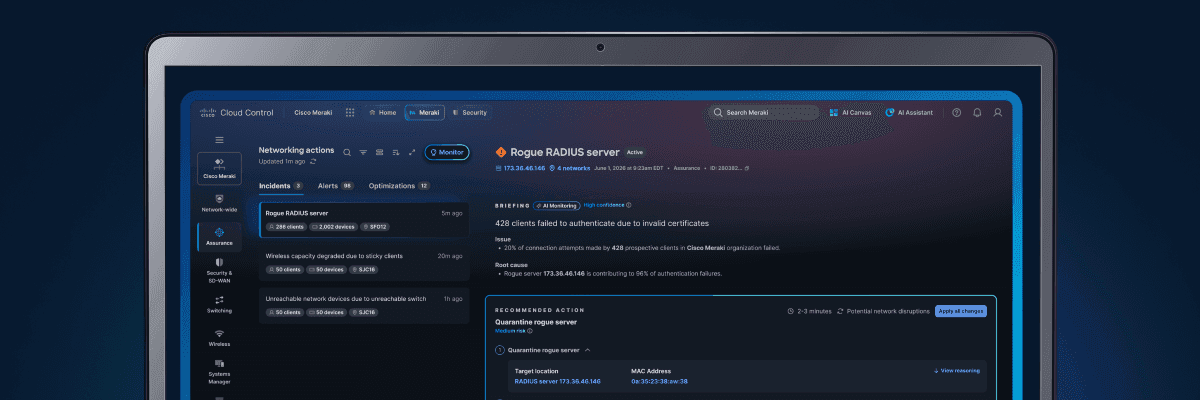Viewport: 1200px width, 400px height.
Task: Click the 2,002 devices chip
Action: (x=332, y=227)
